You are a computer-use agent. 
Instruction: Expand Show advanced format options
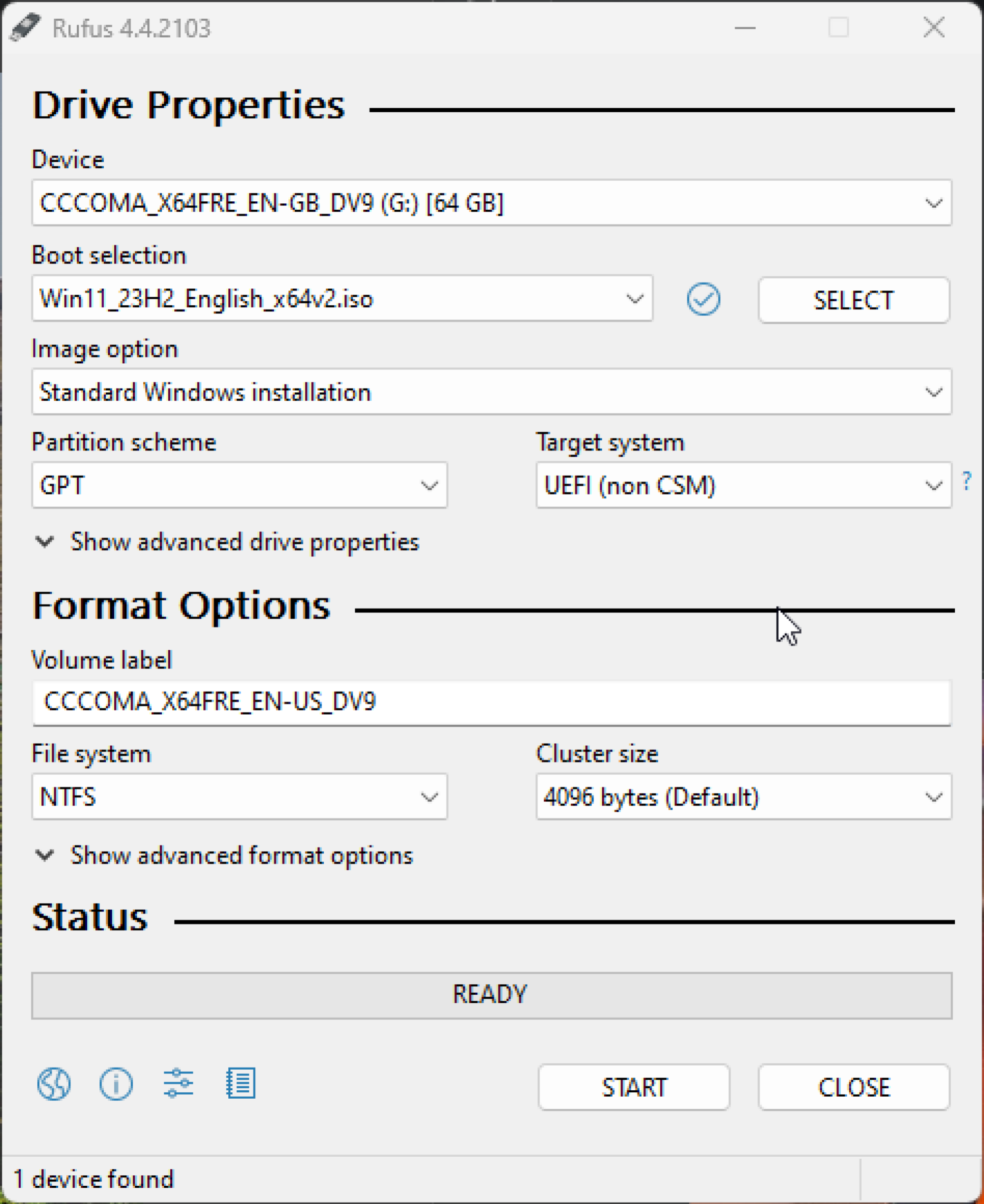[224, 855]
